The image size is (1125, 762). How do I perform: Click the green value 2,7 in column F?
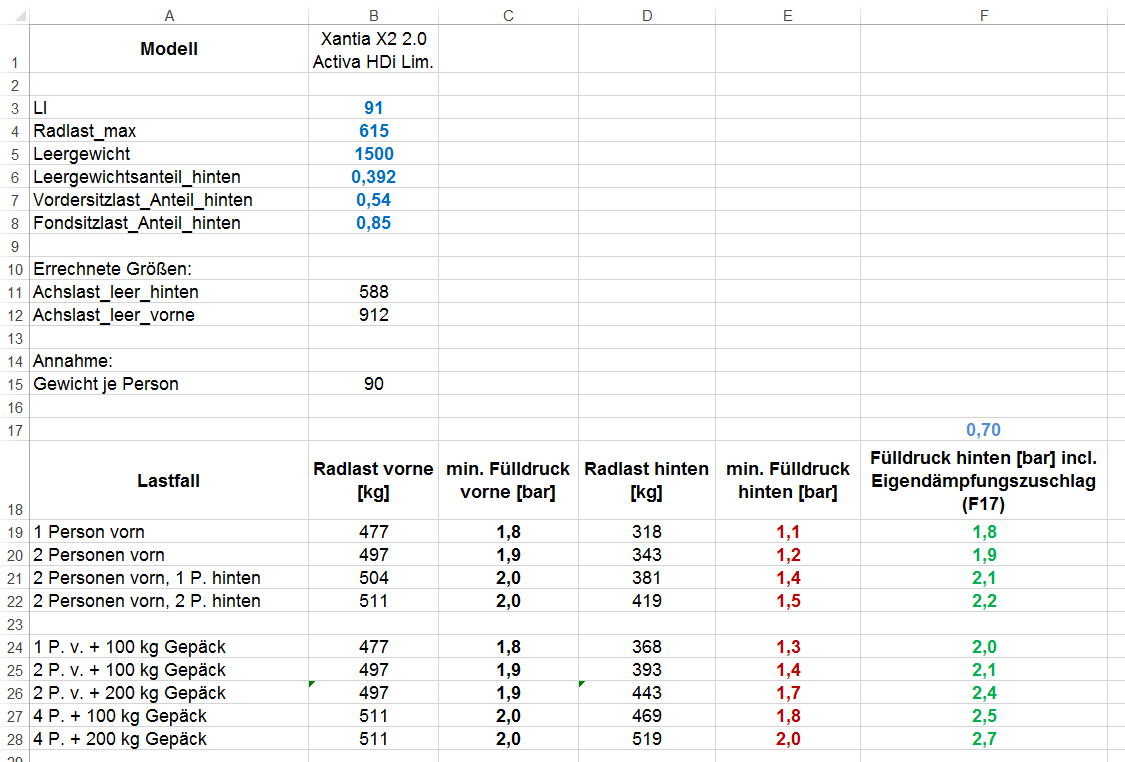coord(984,738)
